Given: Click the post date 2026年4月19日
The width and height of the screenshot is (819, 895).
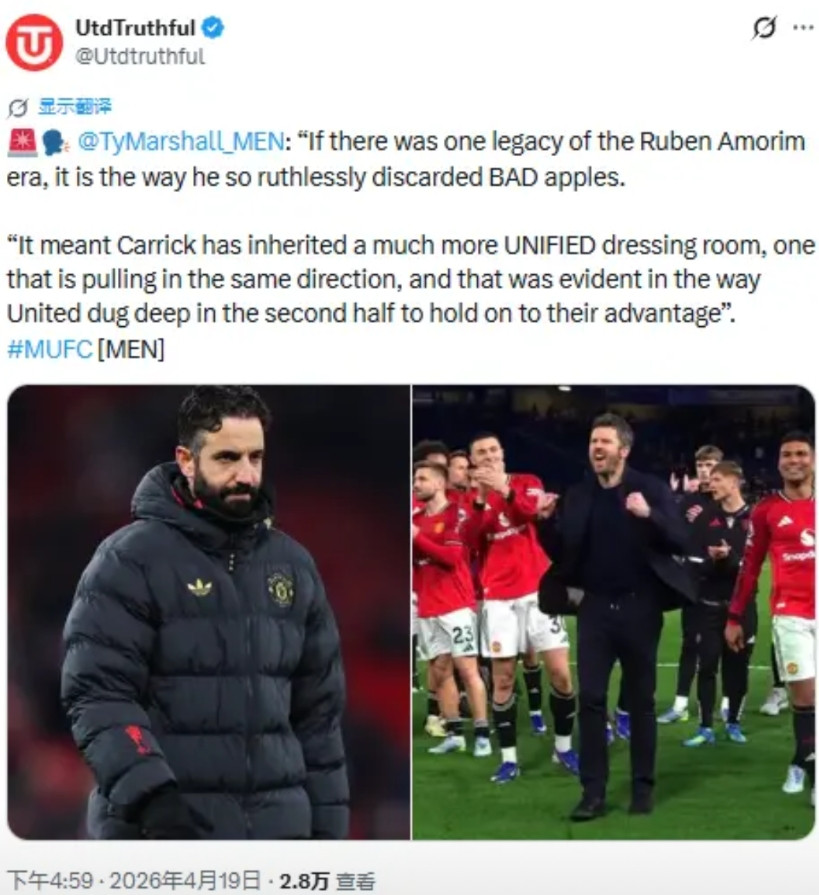Looking at the screenshot, I should pyautogui.click(x=185, y=880).
